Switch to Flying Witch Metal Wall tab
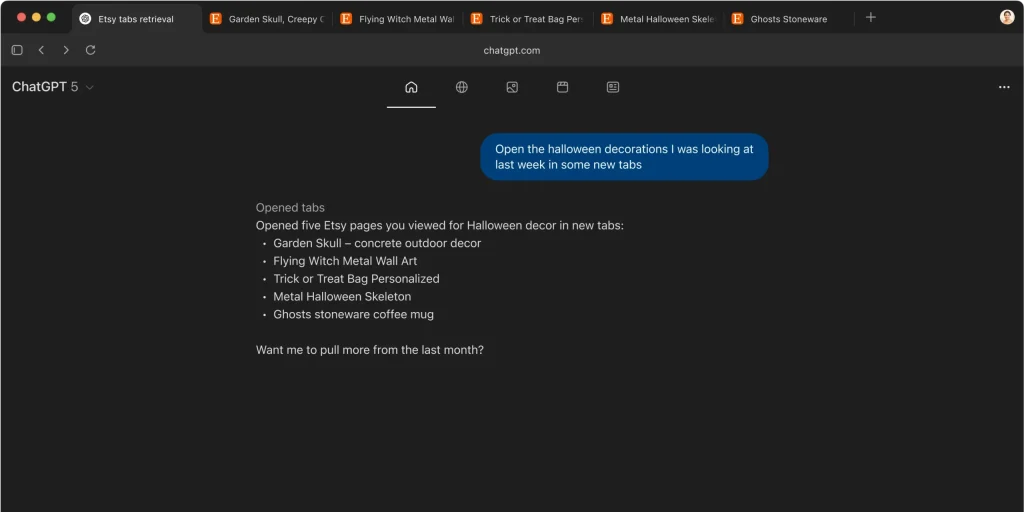The image size is (1024, 512). point(397,19)
